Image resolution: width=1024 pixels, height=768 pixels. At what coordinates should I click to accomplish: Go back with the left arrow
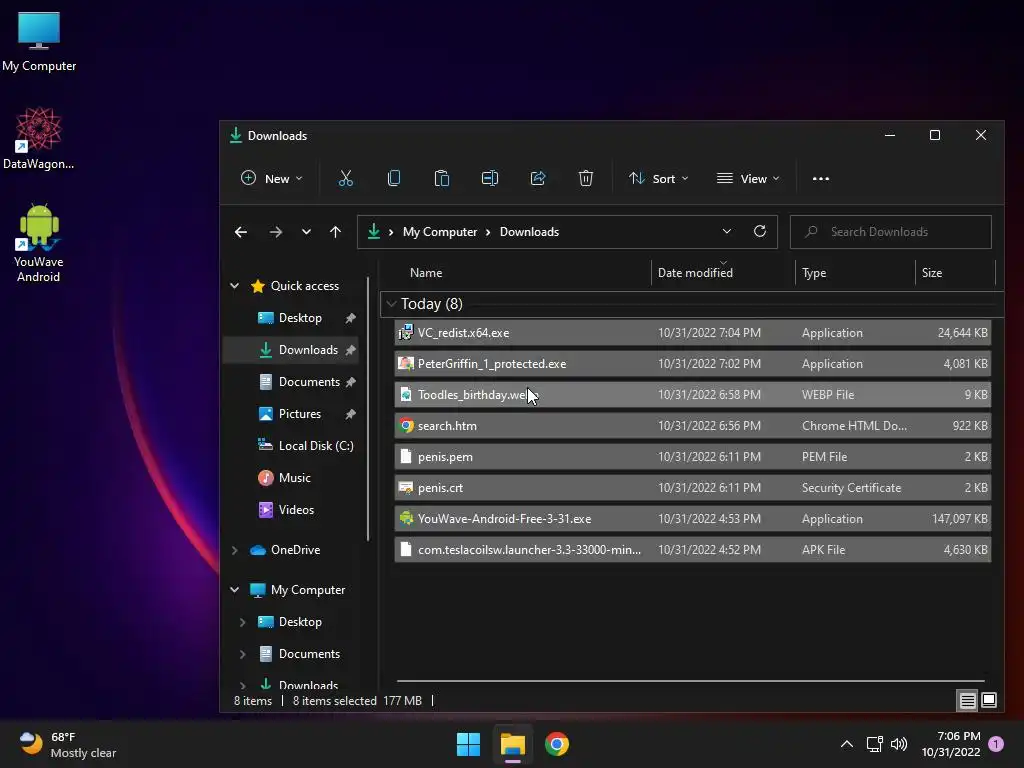pyautogui.click(x=241, y=232)
